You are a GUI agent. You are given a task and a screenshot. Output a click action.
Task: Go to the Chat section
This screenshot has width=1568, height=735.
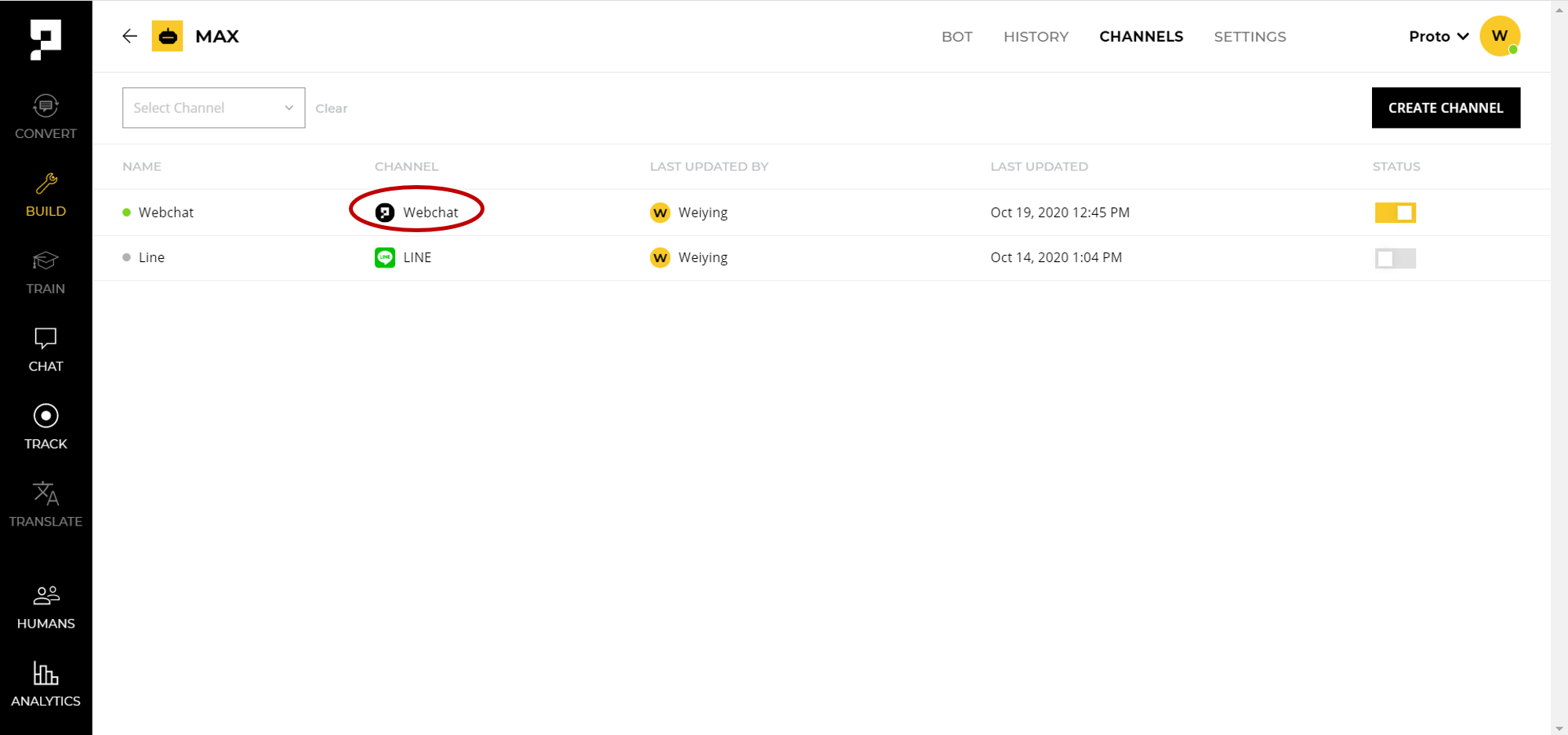click(45, 350)
